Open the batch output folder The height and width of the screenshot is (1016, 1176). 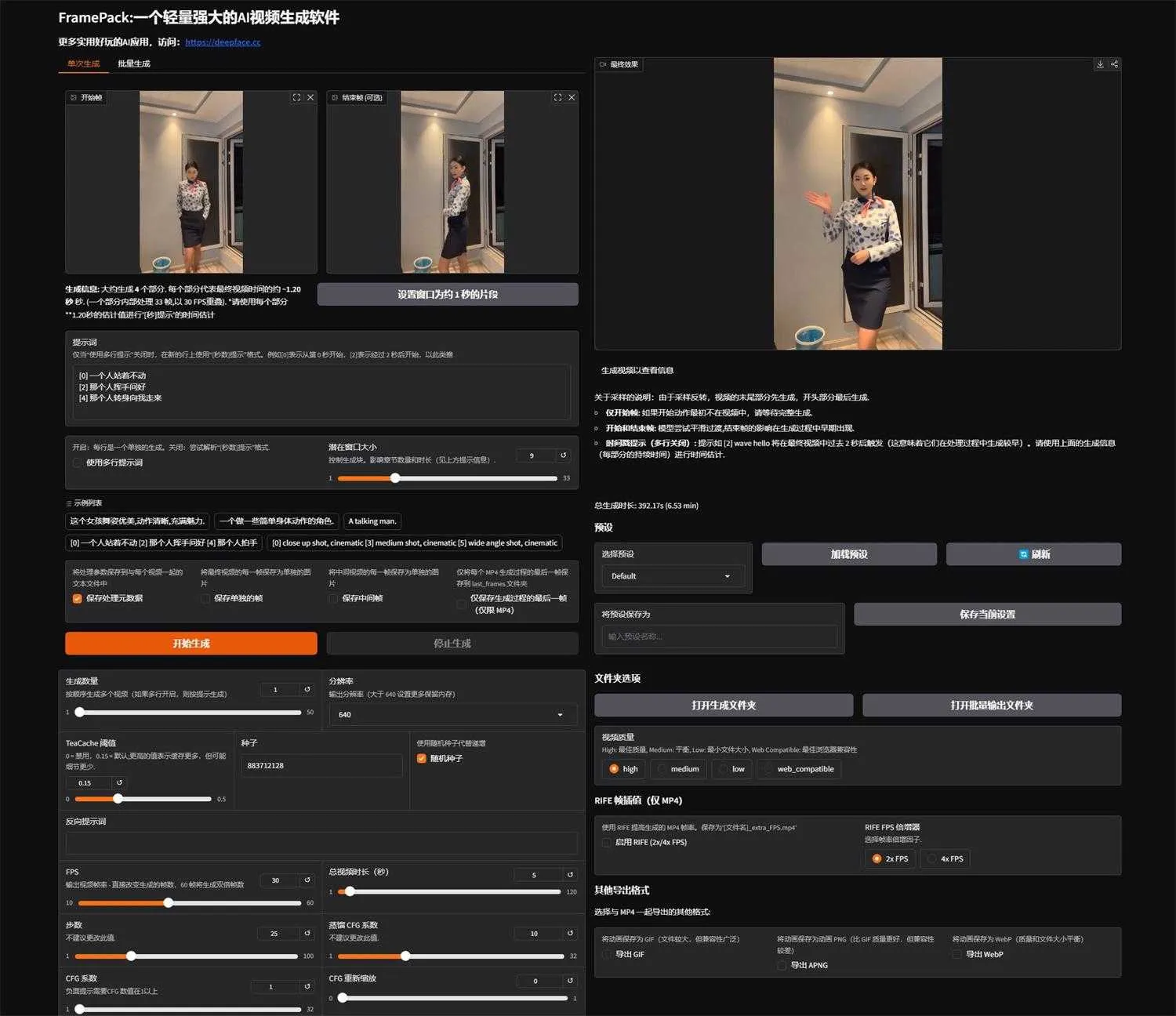tap(992, 705)
